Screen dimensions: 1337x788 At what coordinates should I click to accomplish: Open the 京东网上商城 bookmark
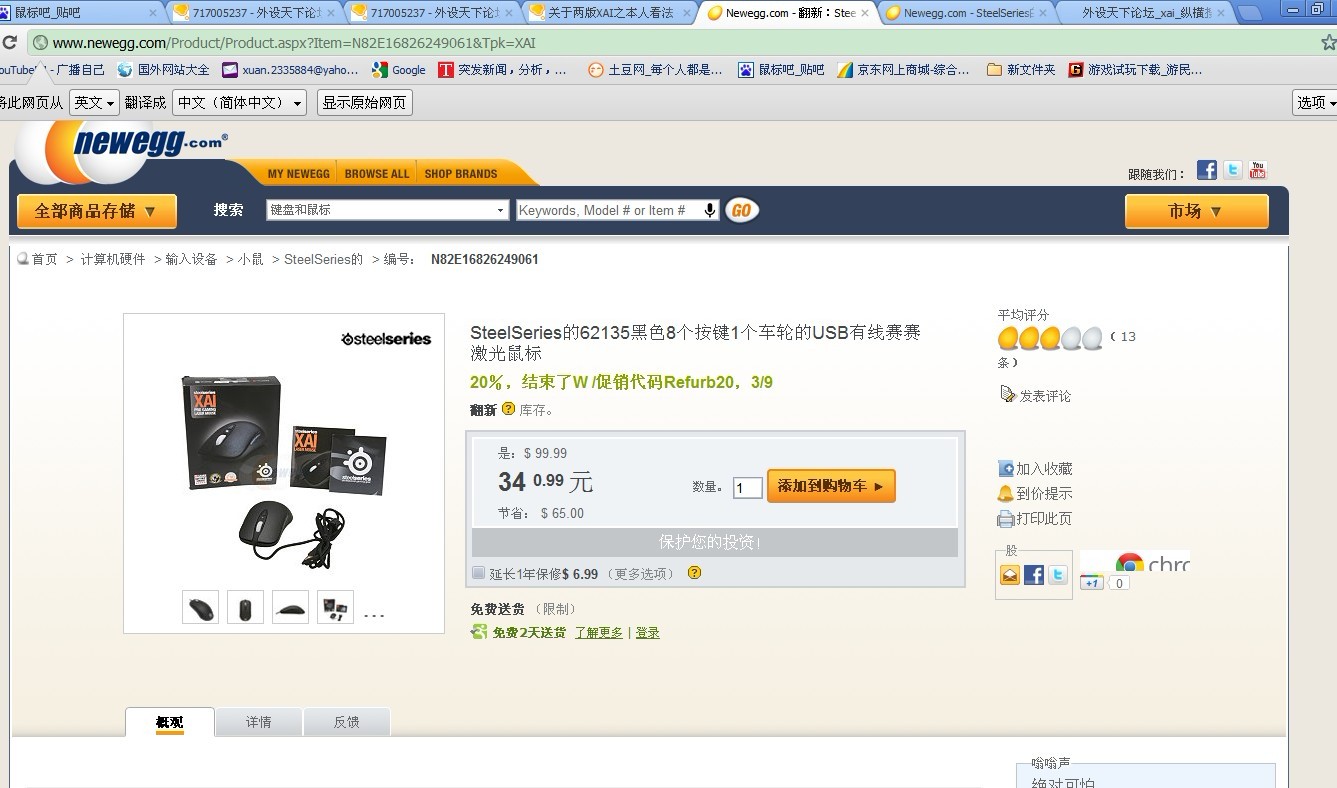coord(904,70)
